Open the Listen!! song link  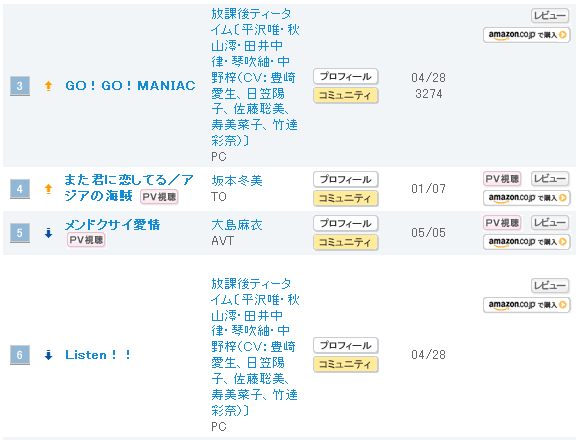(98, 355)
